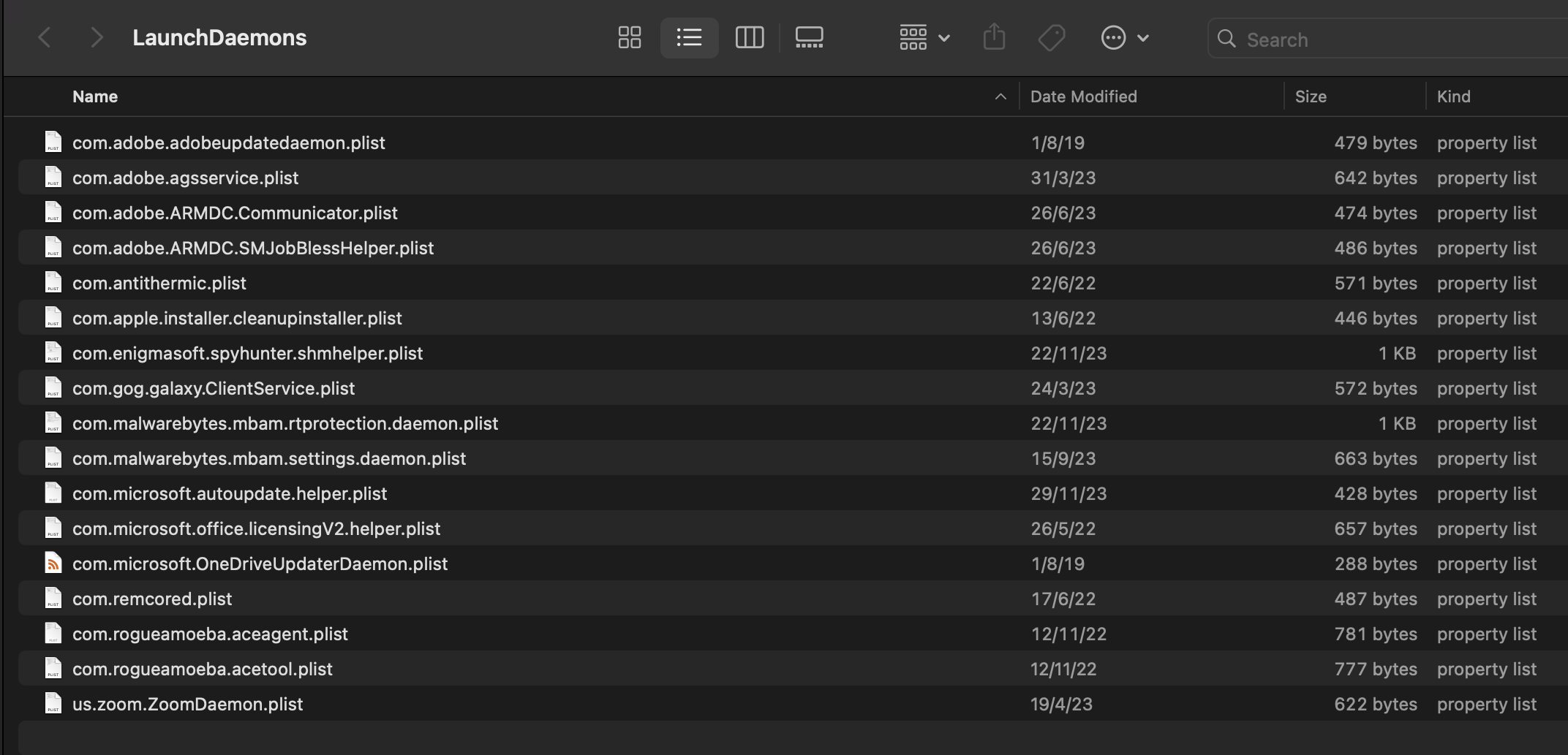Sort by Kind column header
The width and height of the screenshot is (1568, 755).
tap(1453, 96)
